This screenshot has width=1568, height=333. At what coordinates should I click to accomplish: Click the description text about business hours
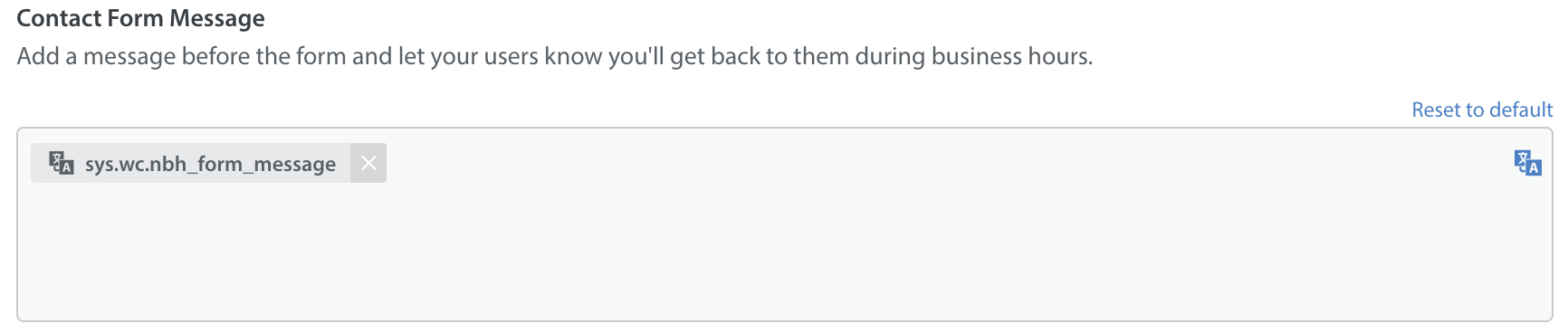point(555,56)
